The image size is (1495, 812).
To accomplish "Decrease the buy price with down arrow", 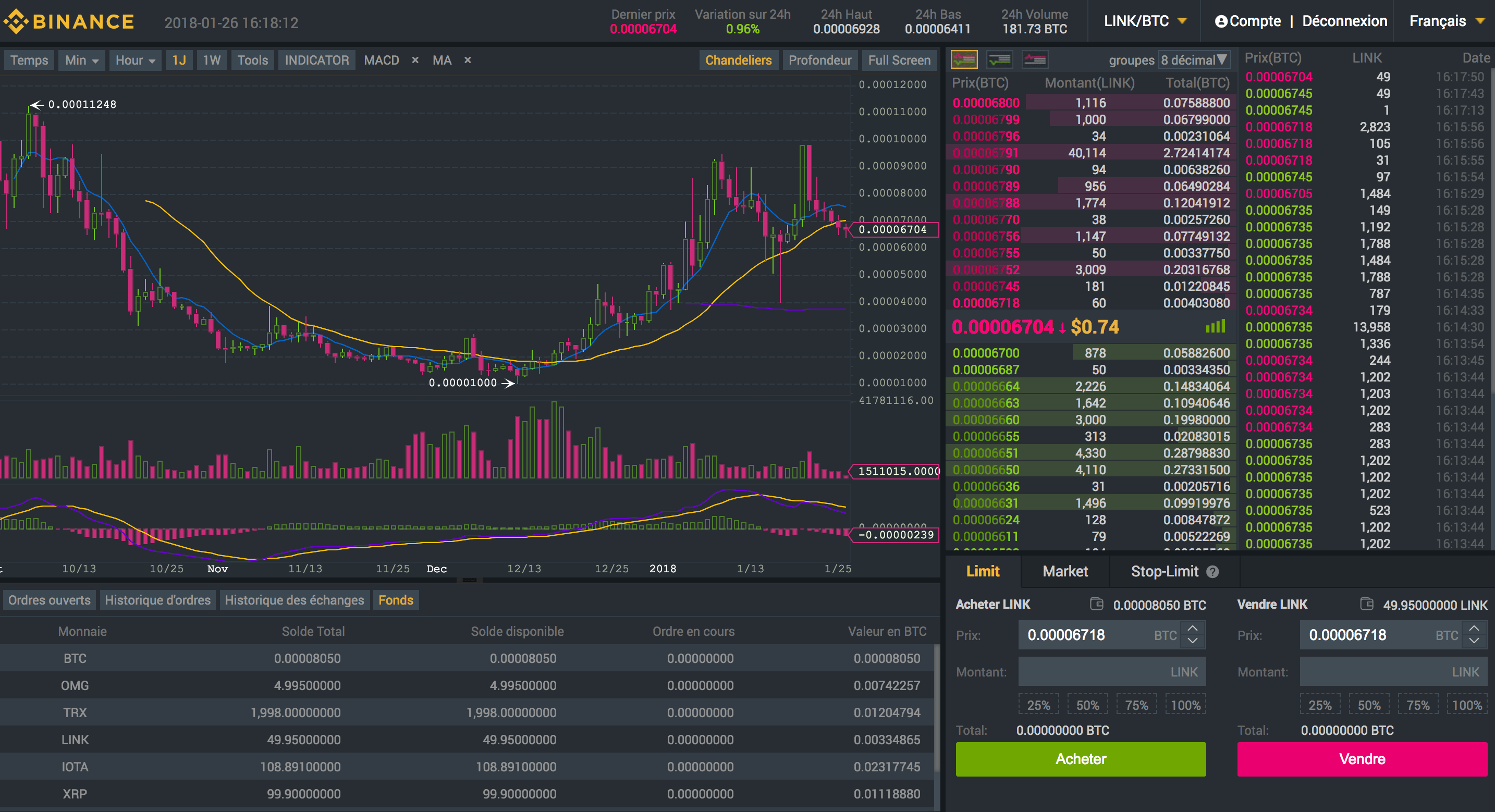I will pos(1193,641).
